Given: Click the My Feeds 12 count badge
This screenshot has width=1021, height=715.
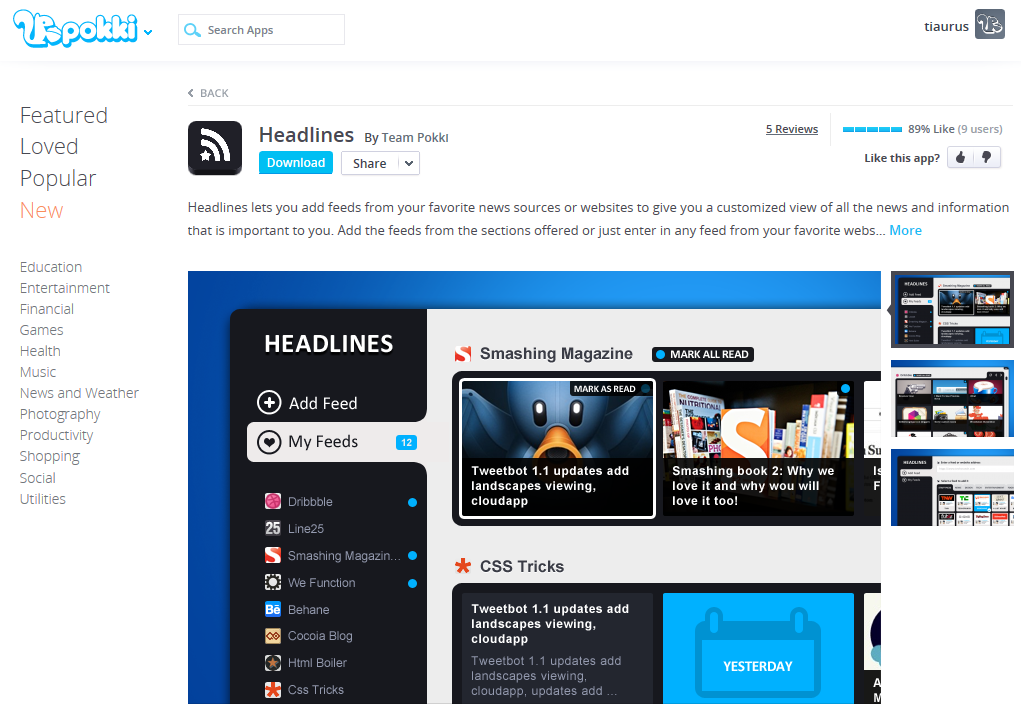Looking at the screenshot, I should [x=406, y=442].
